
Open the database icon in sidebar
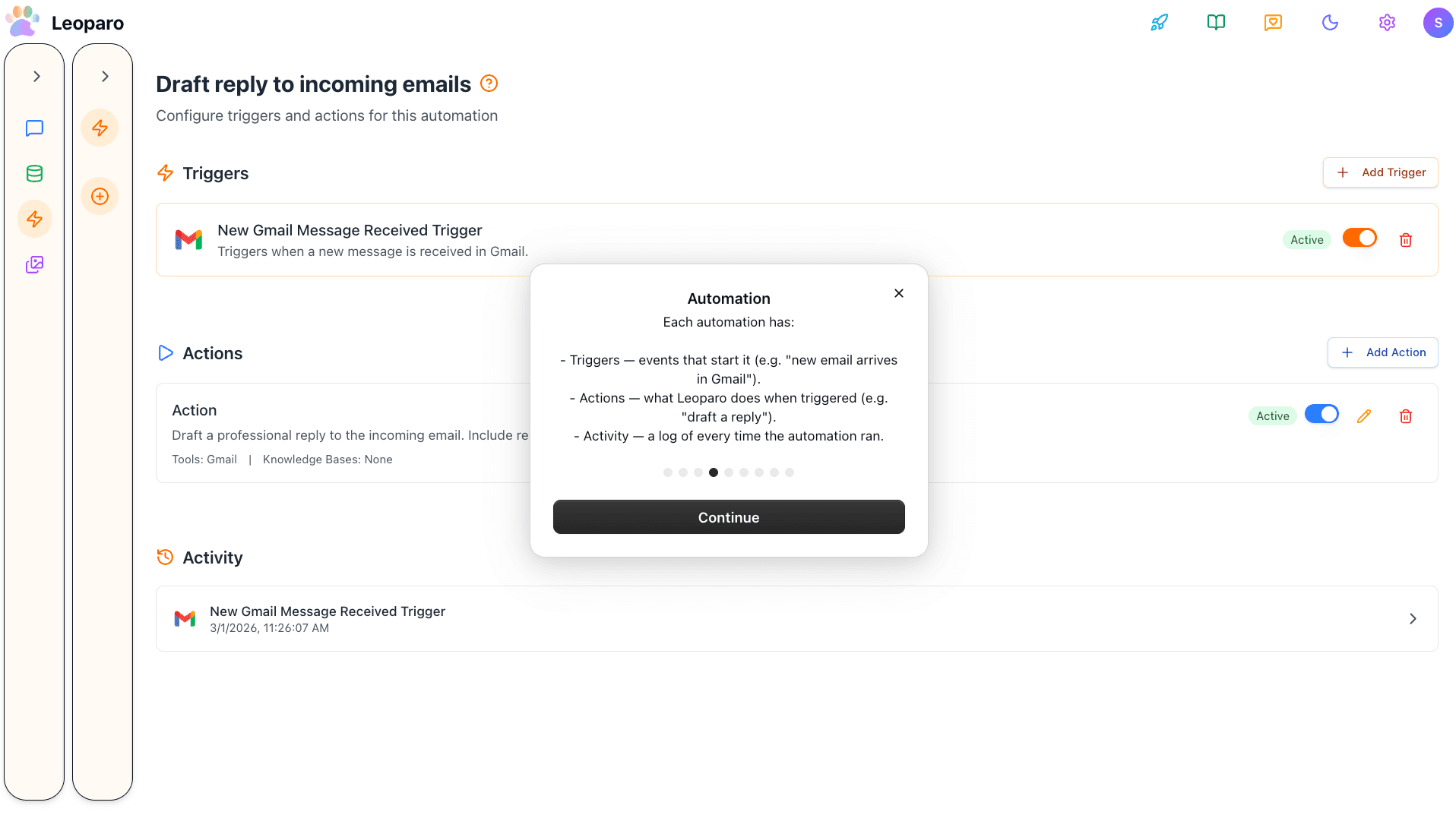pyautogui.click(x=34, y=174)
